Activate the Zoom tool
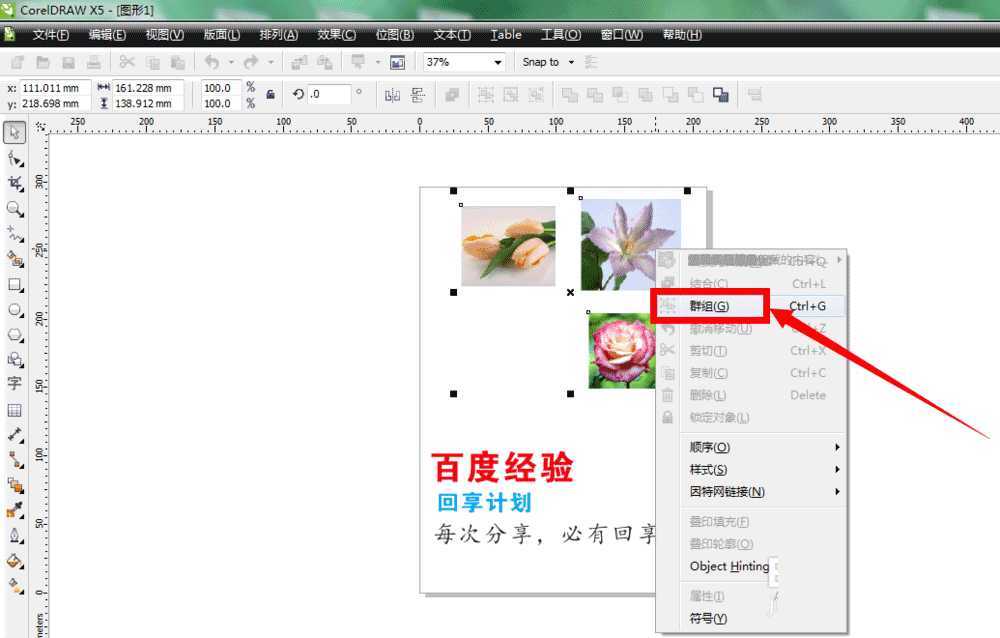This screenshot has width=1000, height=638. click(14, 209)
